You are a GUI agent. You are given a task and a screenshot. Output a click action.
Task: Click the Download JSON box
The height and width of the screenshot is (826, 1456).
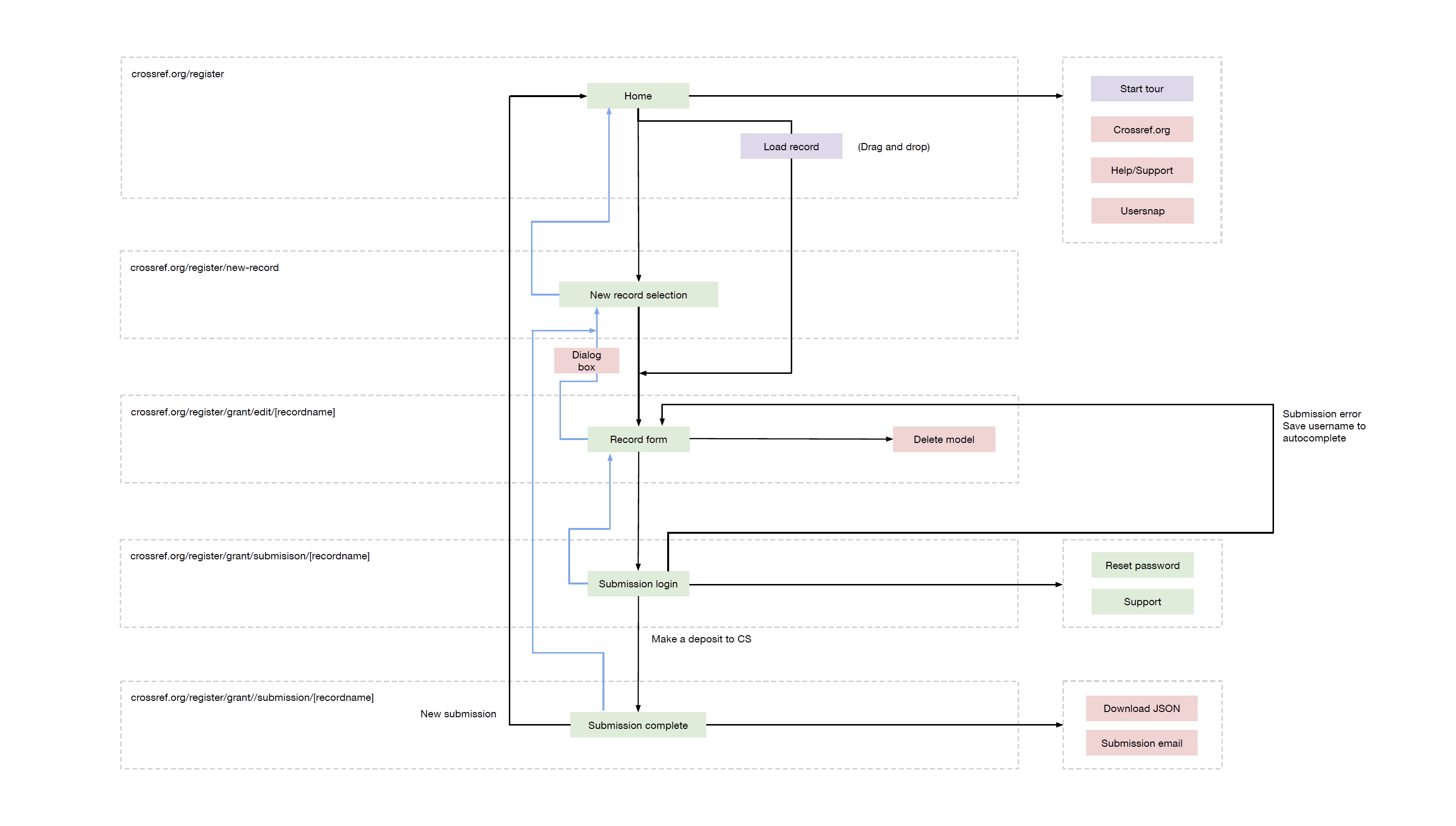(1141, 708)
